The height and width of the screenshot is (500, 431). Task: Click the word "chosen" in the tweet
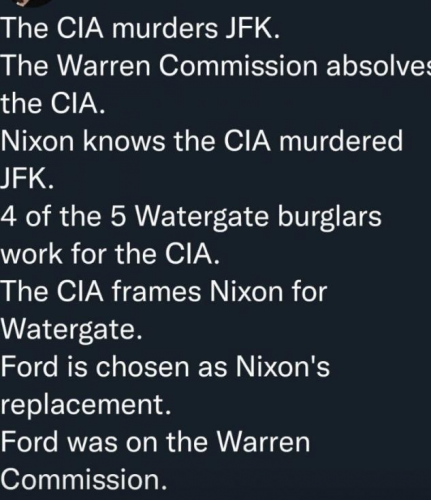tap(142, 366)
